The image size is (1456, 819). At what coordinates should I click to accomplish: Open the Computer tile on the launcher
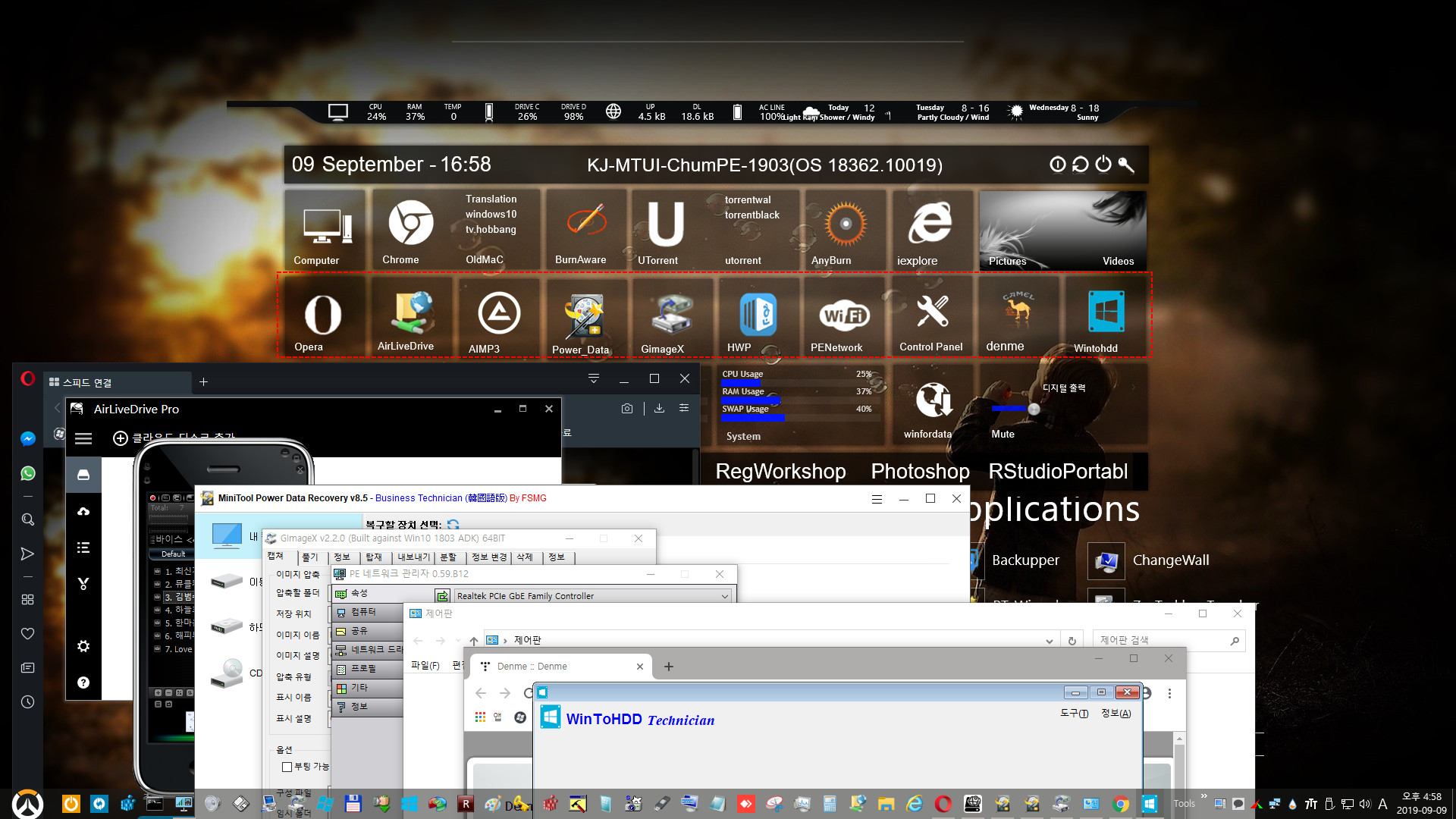(x=325, y=229)
